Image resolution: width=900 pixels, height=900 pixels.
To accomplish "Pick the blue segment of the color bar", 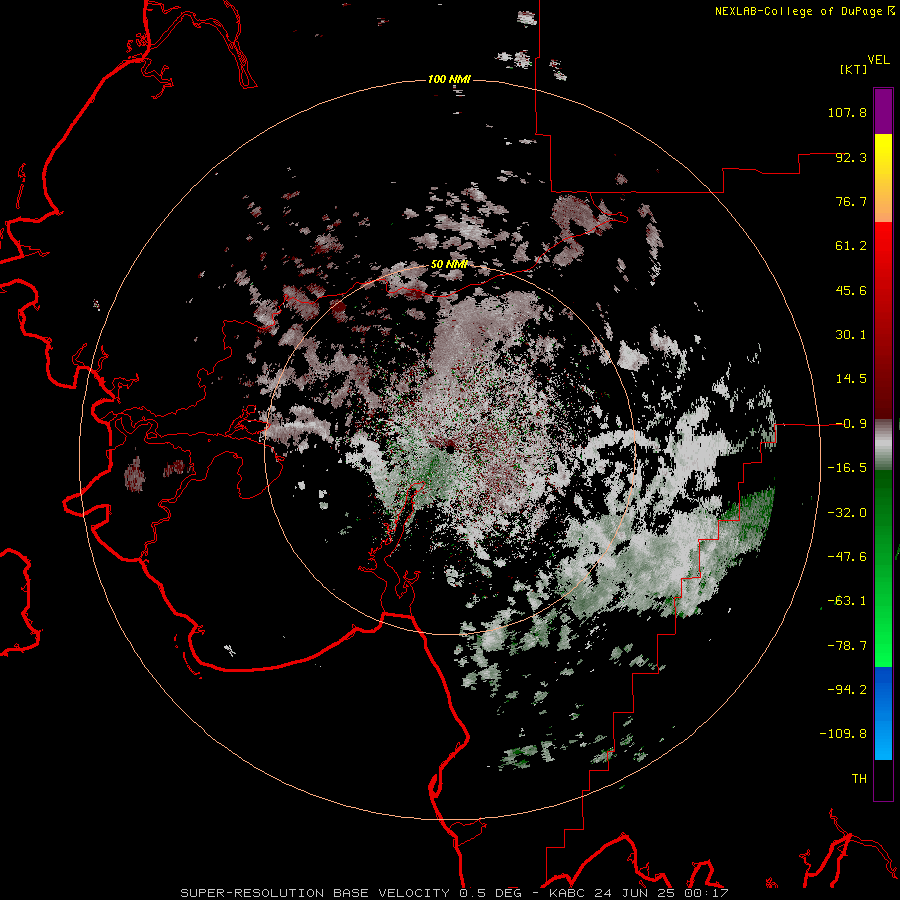I will (883, 713).
